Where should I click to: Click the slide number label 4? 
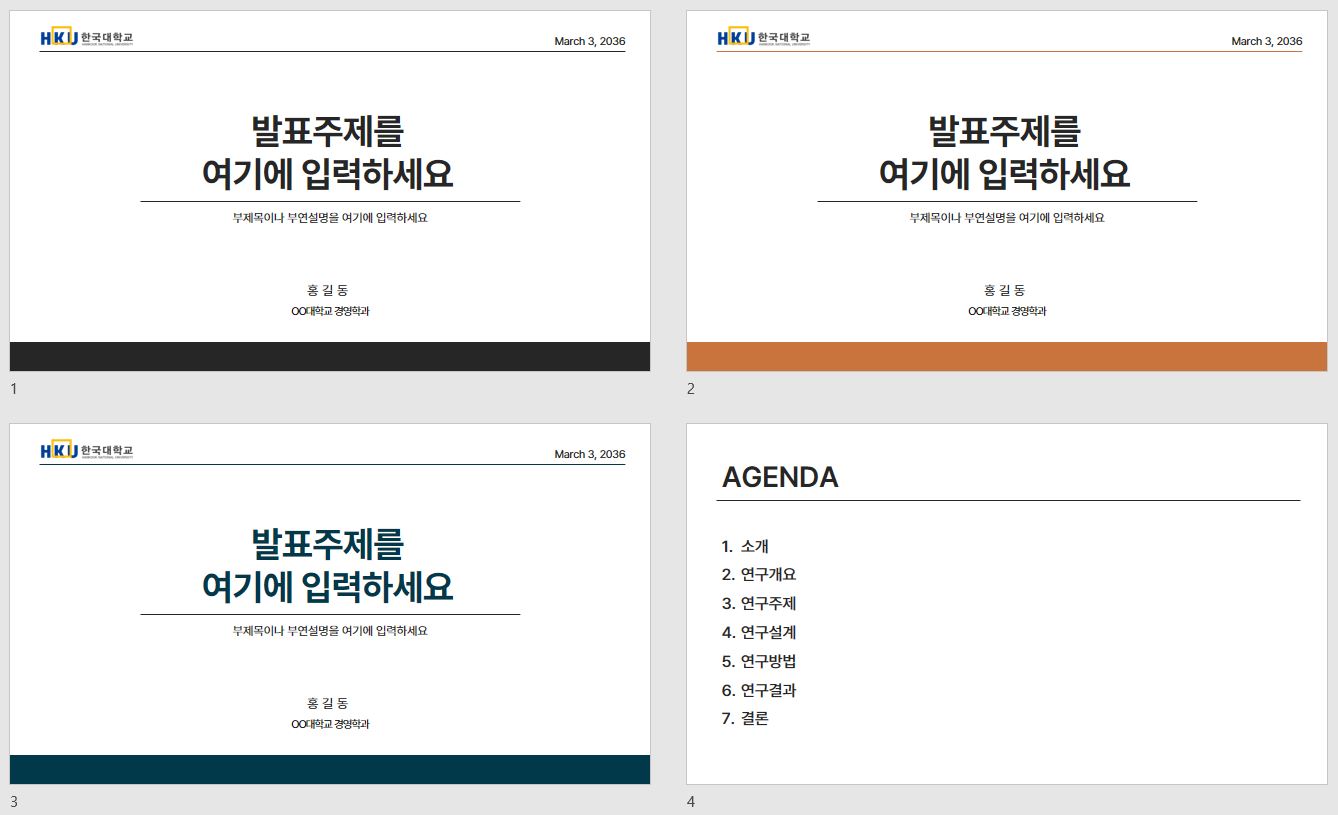pyautogui.click(x=691, y=801)
